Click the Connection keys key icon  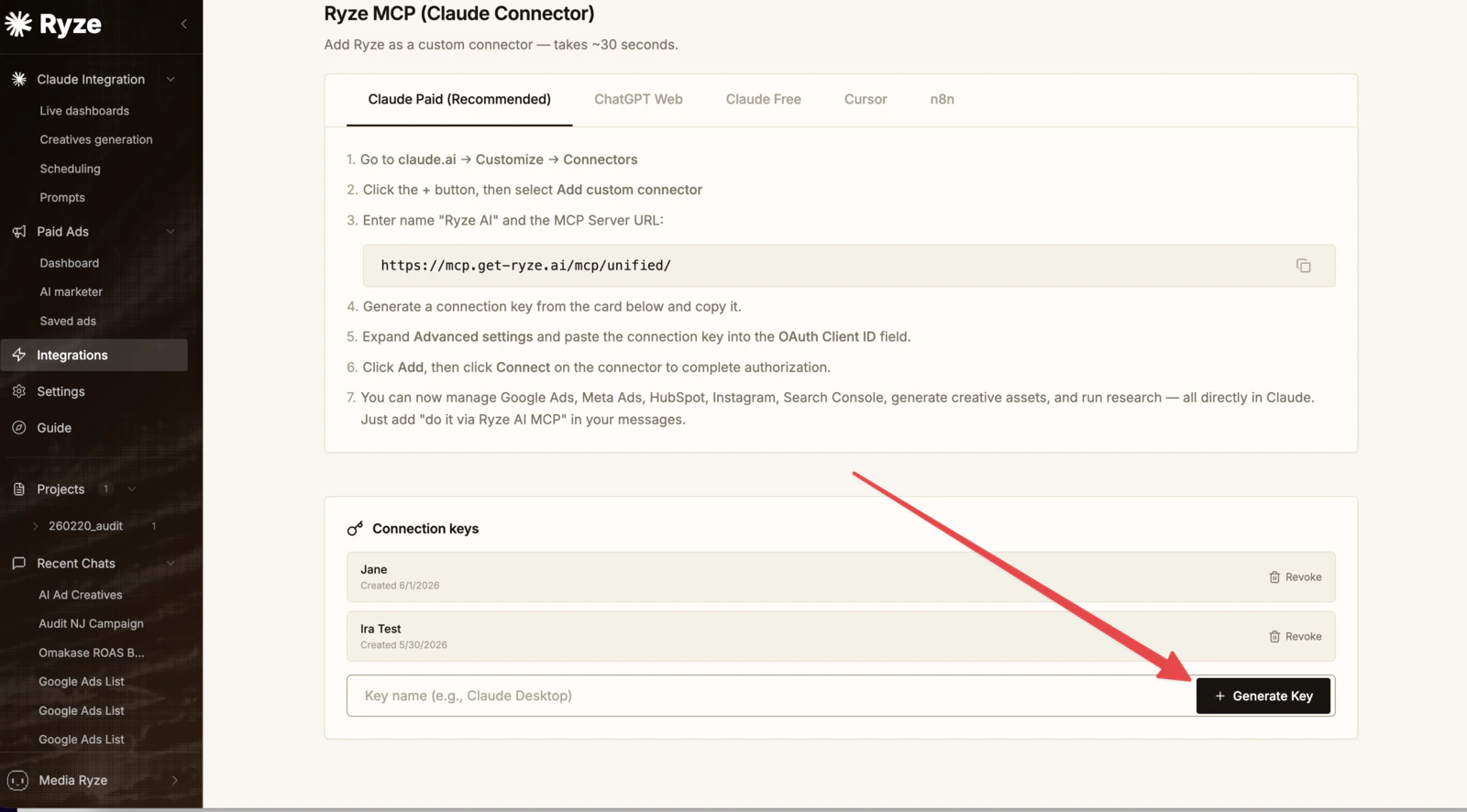click(x=355, y=529)
